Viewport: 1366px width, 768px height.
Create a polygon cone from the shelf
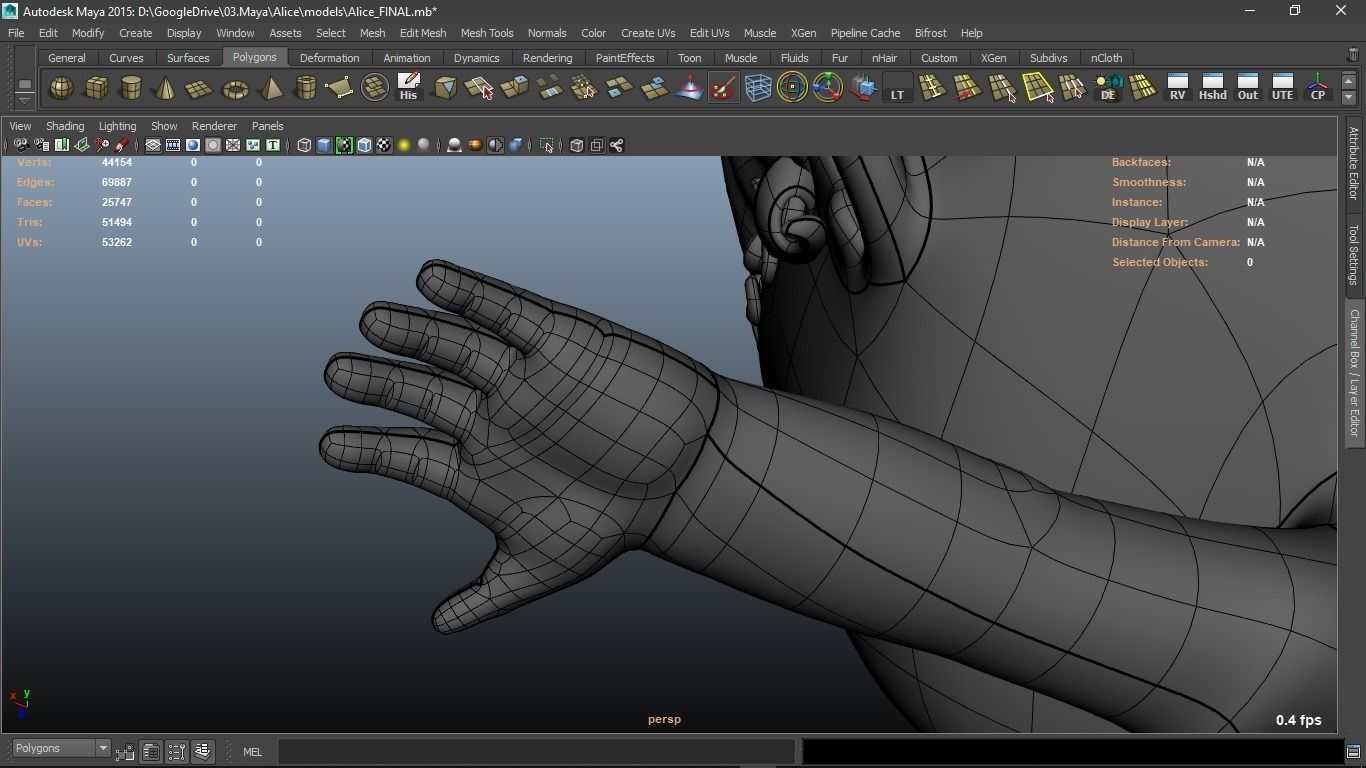coord(165,88)
